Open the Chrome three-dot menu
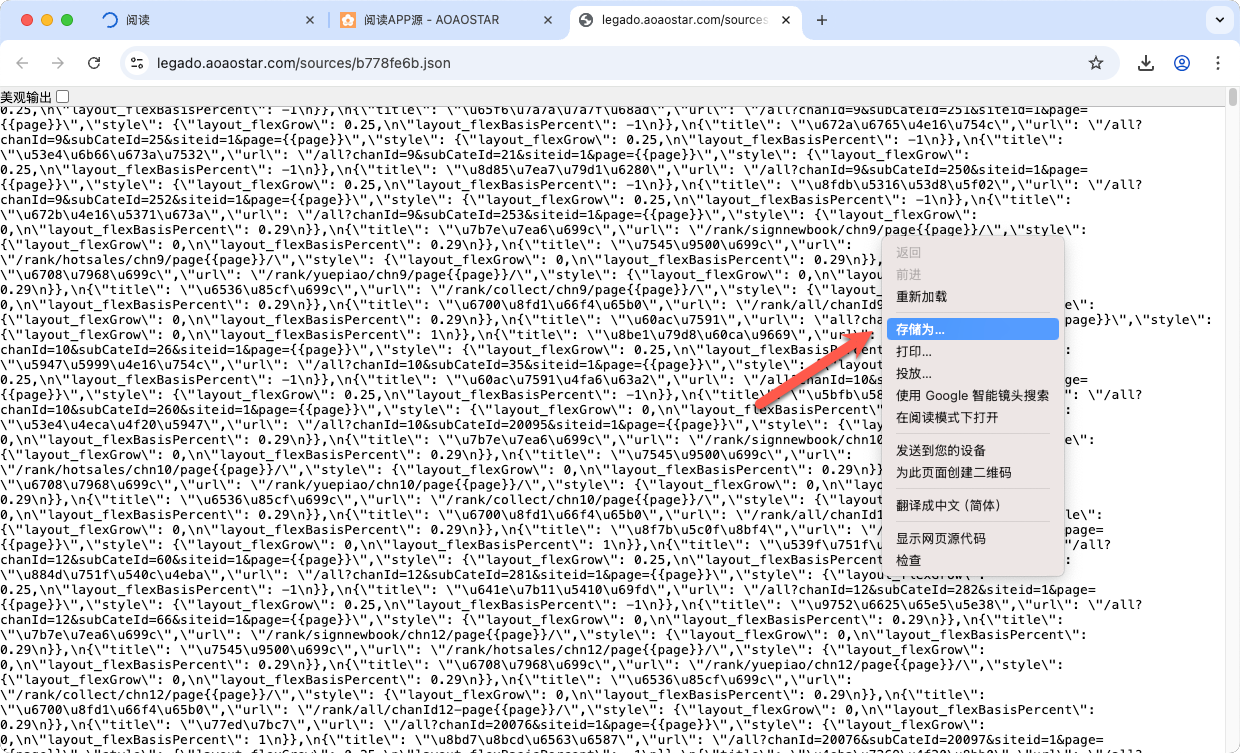This screenshot has width=1240, height=753. click(x=1218, y=62)
